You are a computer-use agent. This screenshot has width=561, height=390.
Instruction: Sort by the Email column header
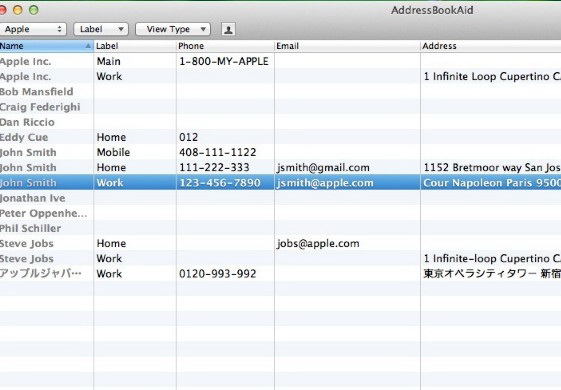(347, 46)
